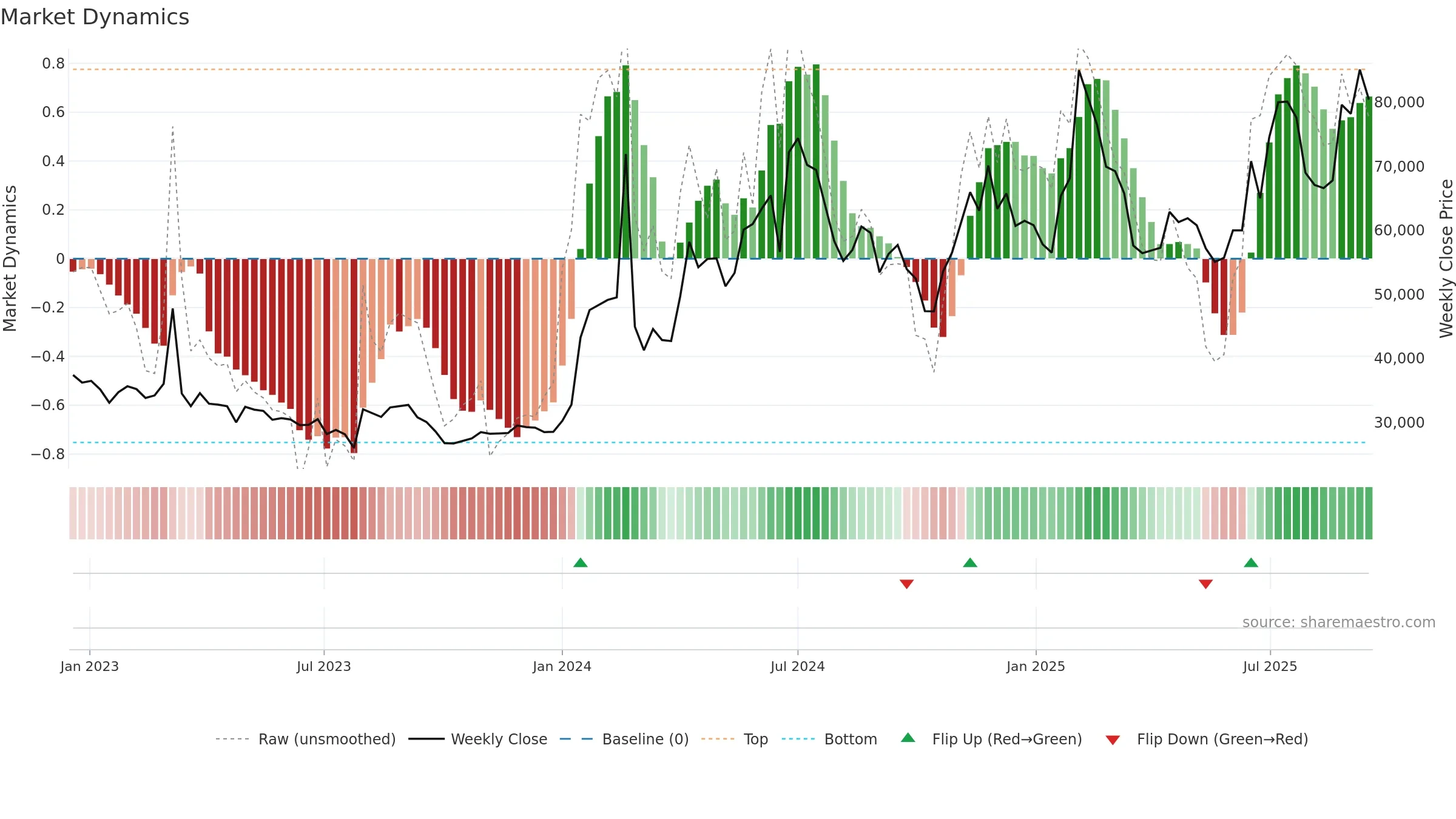Toggle Raw (unsmoothed) legend entry
The height and width of the screenshot is (819, 1456).
click(x=306, y=739)
